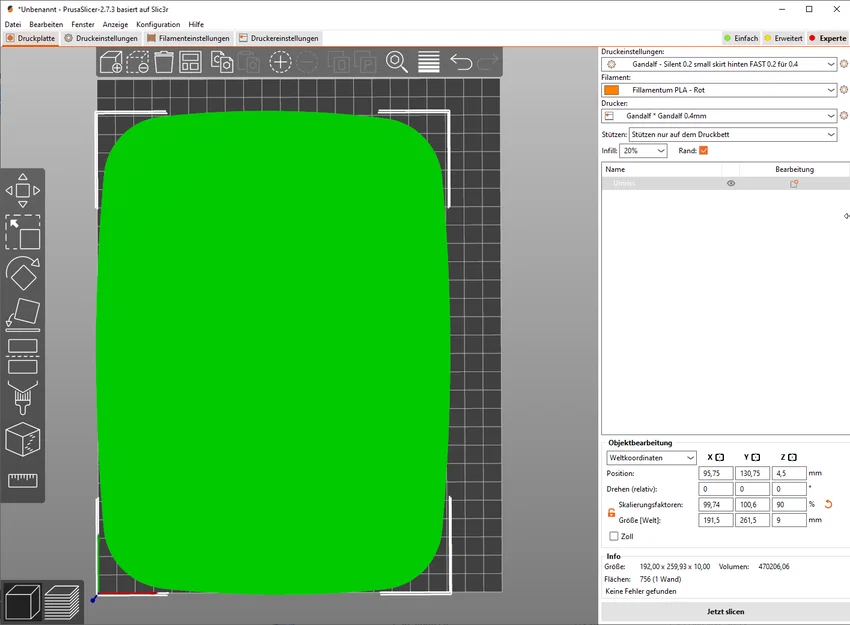Open the Filament dropdown Fillamentum PLA - Rot

[x=719, y=90]
